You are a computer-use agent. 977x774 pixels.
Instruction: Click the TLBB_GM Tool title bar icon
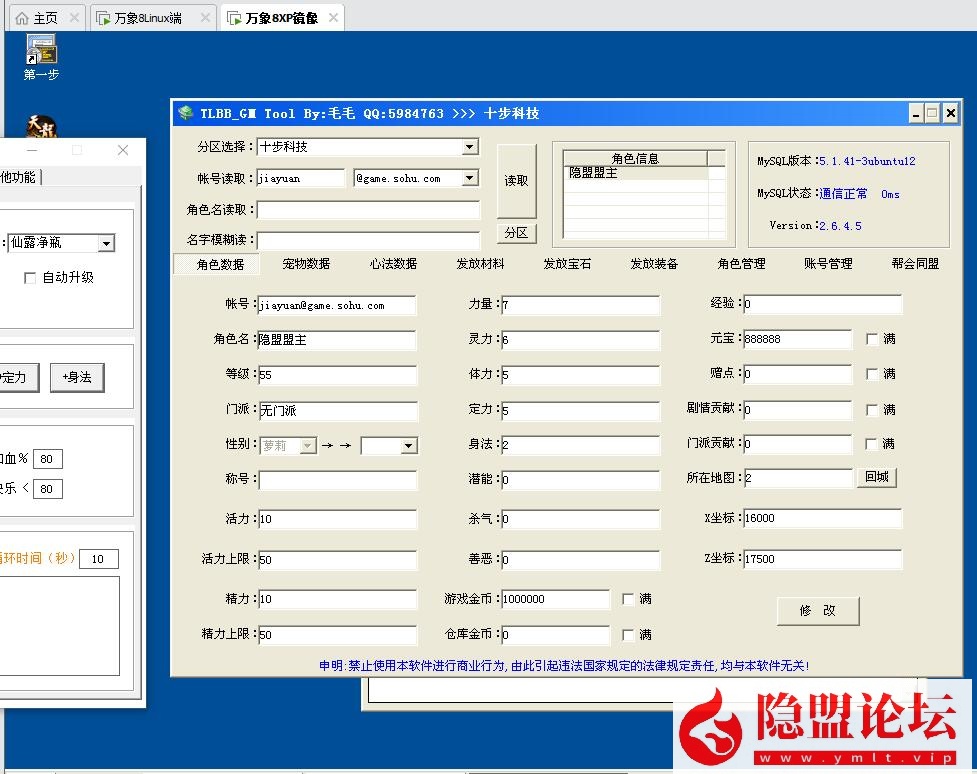(185, 113)
